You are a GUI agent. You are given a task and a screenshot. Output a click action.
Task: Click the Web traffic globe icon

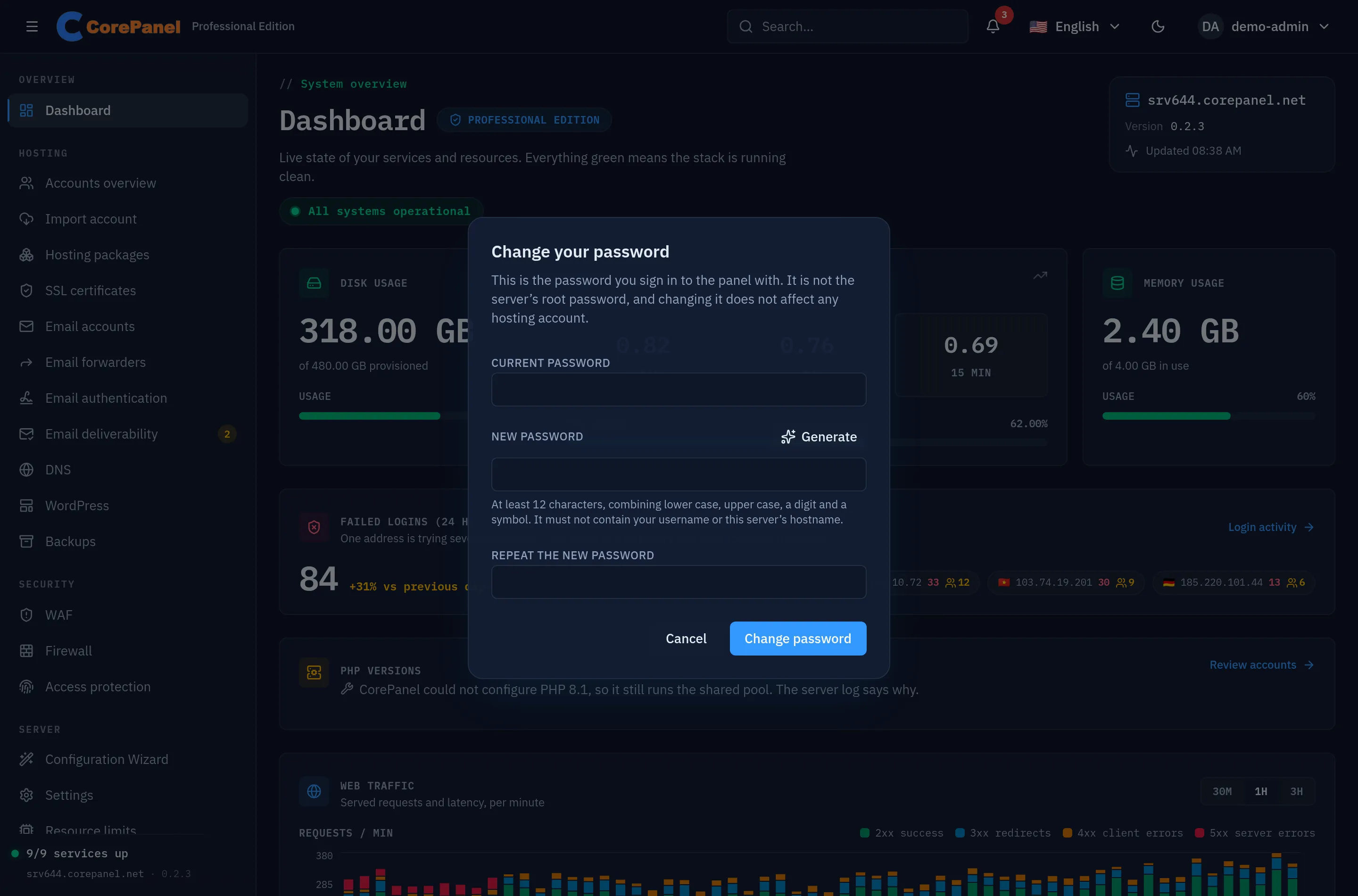(314, 791)
